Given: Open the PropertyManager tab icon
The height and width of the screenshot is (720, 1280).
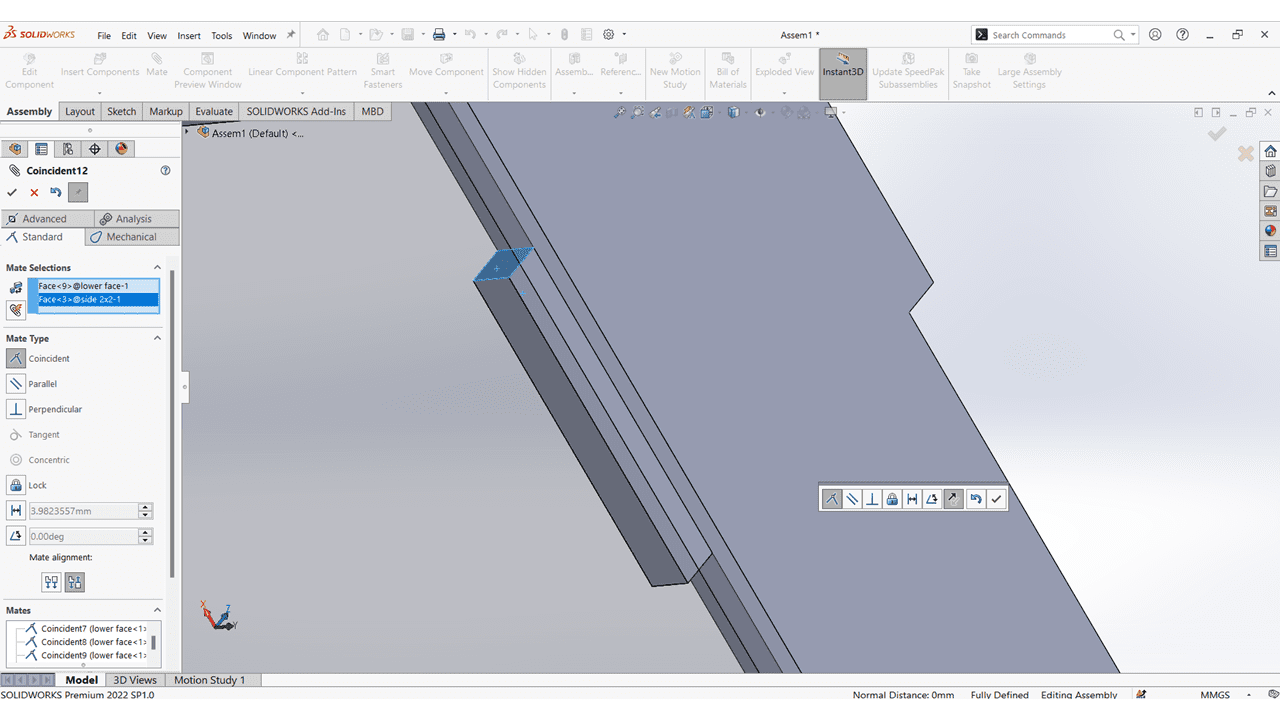Looking at the screenshot, I should (x=41, y=149).
